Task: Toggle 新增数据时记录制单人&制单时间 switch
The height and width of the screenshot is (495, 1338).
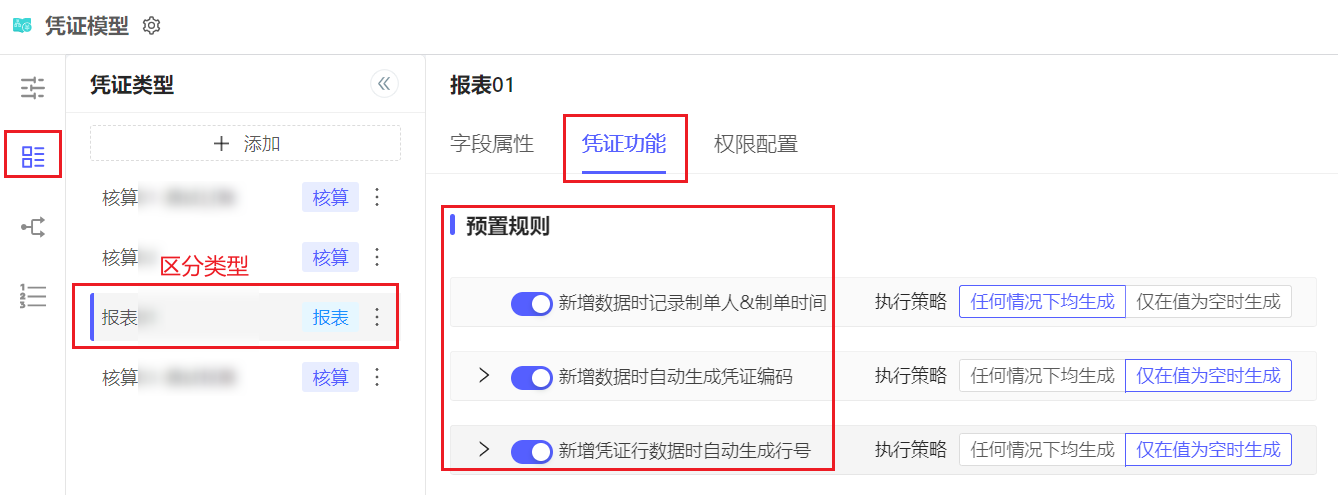Action: click(x=531, y=303)
